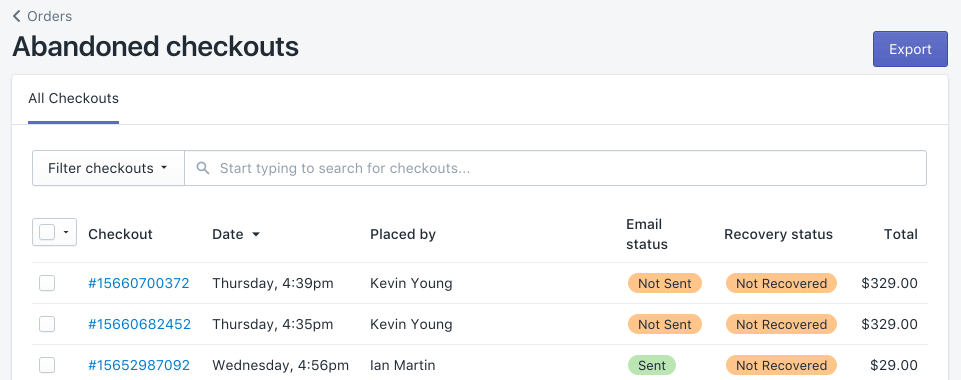Open checkout link #15652987092
The width and height of the screenshot is (961, 380).
[x=139, y=365]
